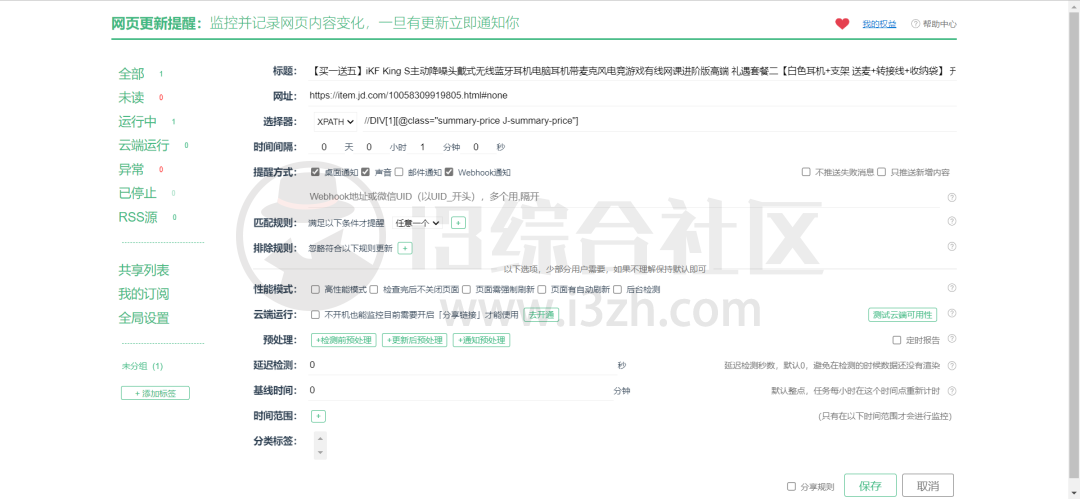Open 全局设置 in the sidebar
This screenshot has height=499, width=1080.
coord(144,318)
